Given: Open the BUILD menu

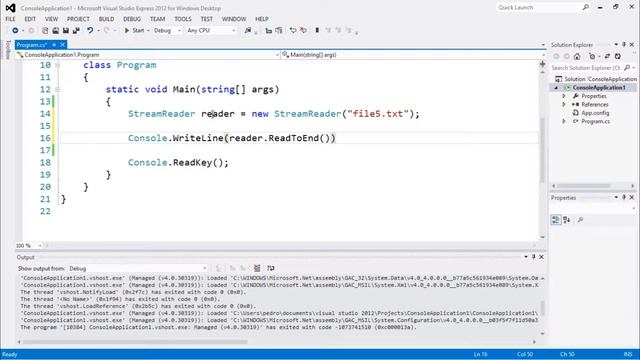Looking at the screenshot, I should coord(106,19).
